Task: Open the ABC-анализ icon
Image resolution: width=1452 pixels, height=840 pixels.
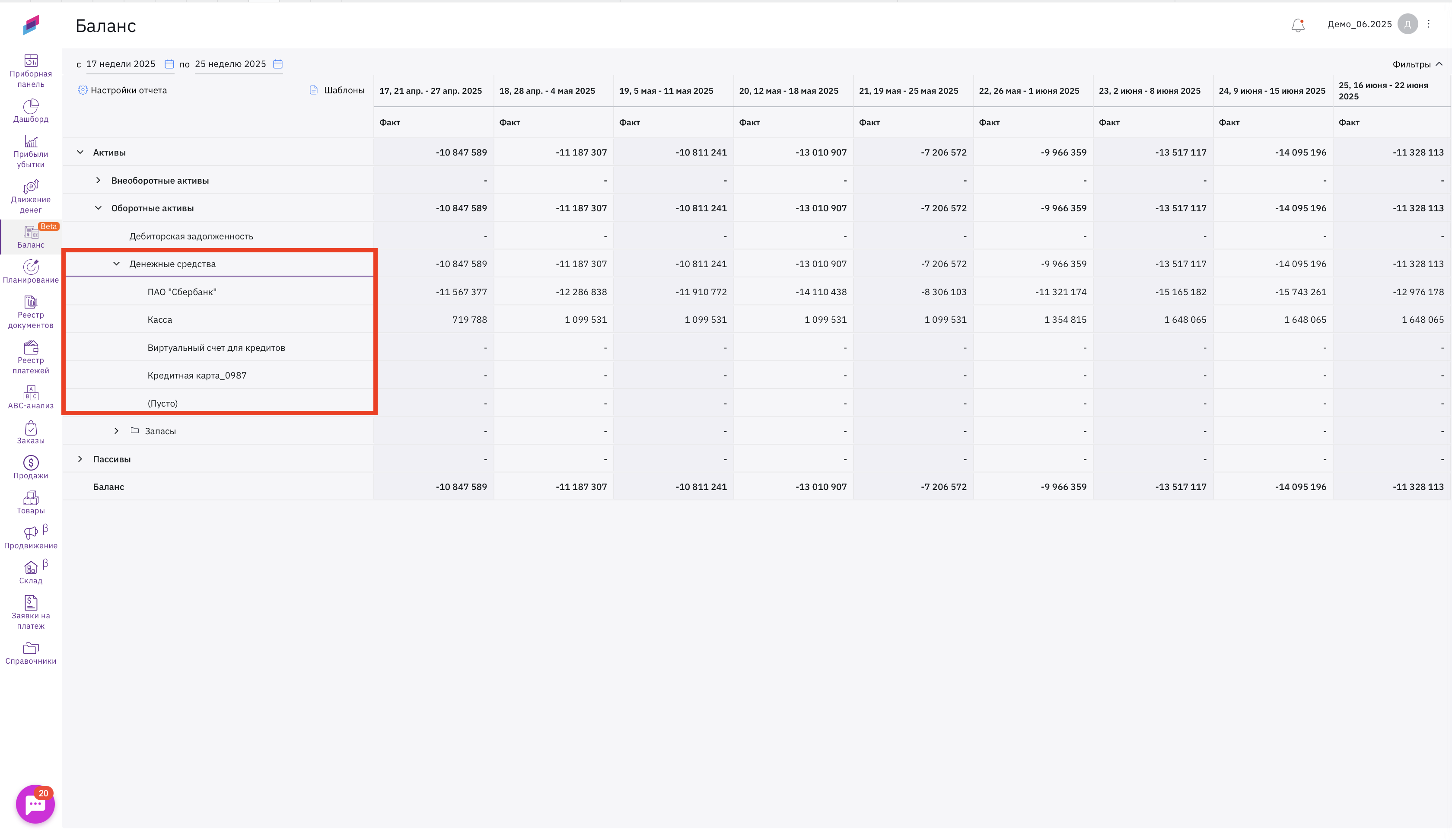Action: tap(31, 393)
